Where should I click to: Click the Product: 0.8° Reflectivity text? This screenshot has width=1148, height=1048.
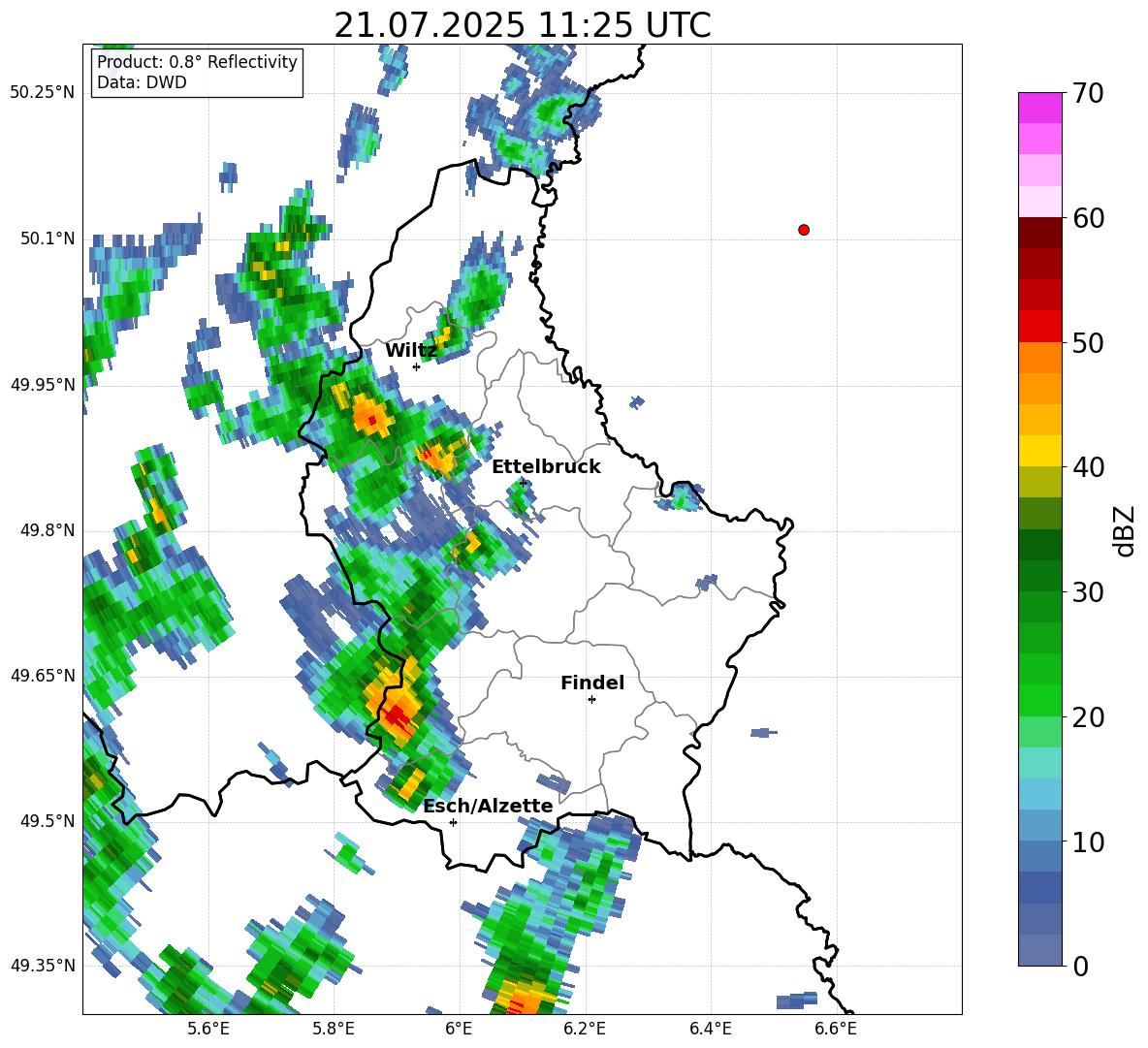point(197,62)
